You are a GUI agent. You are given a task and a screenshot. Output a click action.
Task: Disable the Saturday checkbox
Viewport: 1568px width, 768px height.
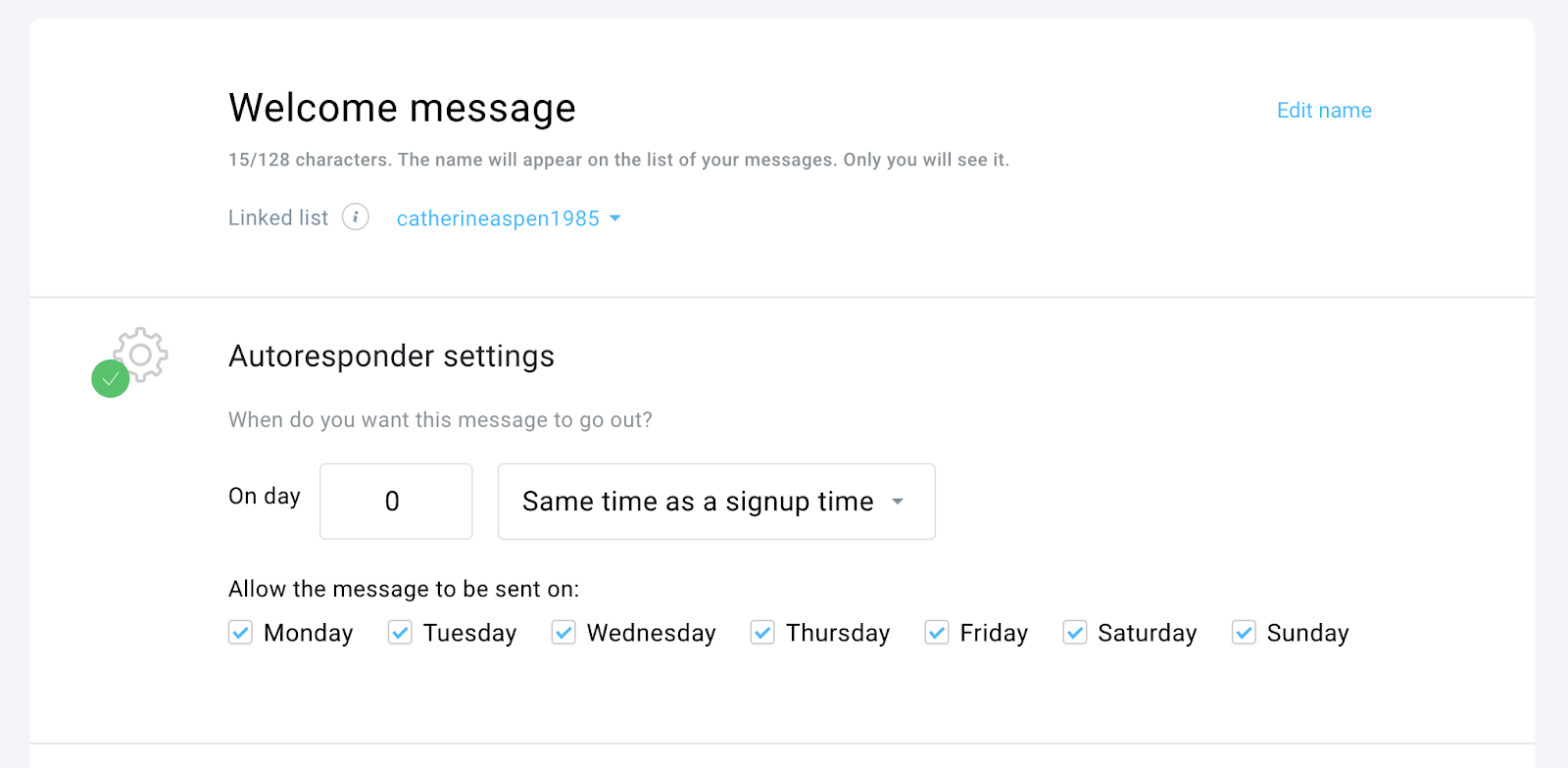1075,633
